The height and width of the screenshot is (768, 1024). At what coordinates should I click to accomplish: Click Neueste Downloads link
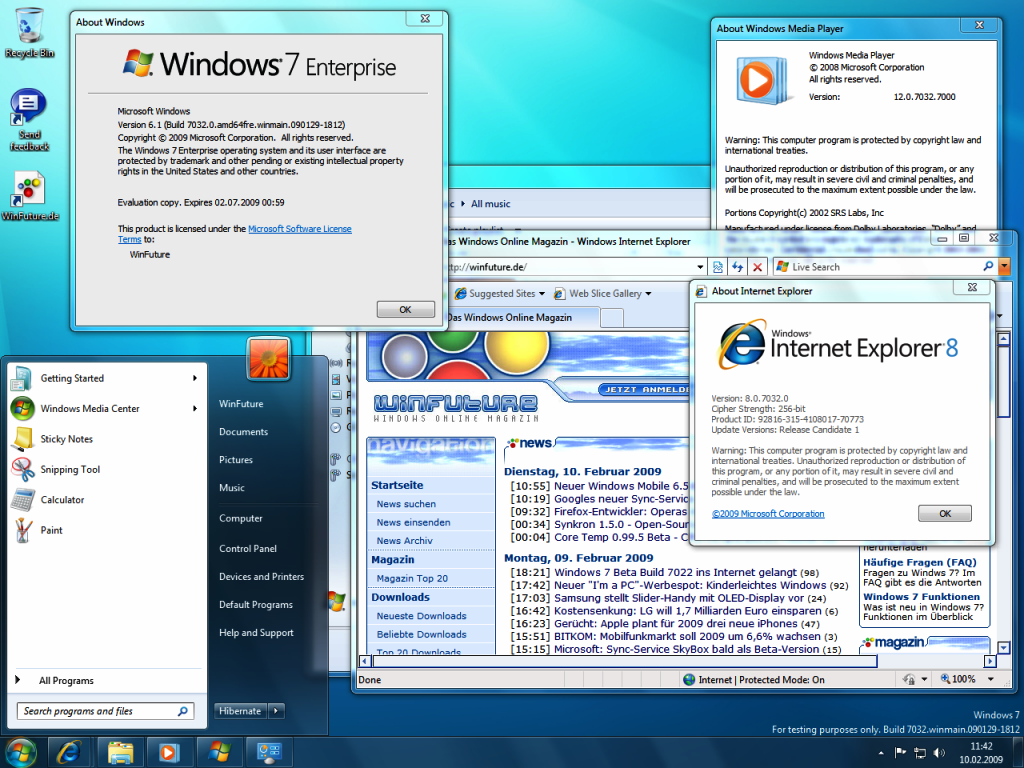point(421,616)
